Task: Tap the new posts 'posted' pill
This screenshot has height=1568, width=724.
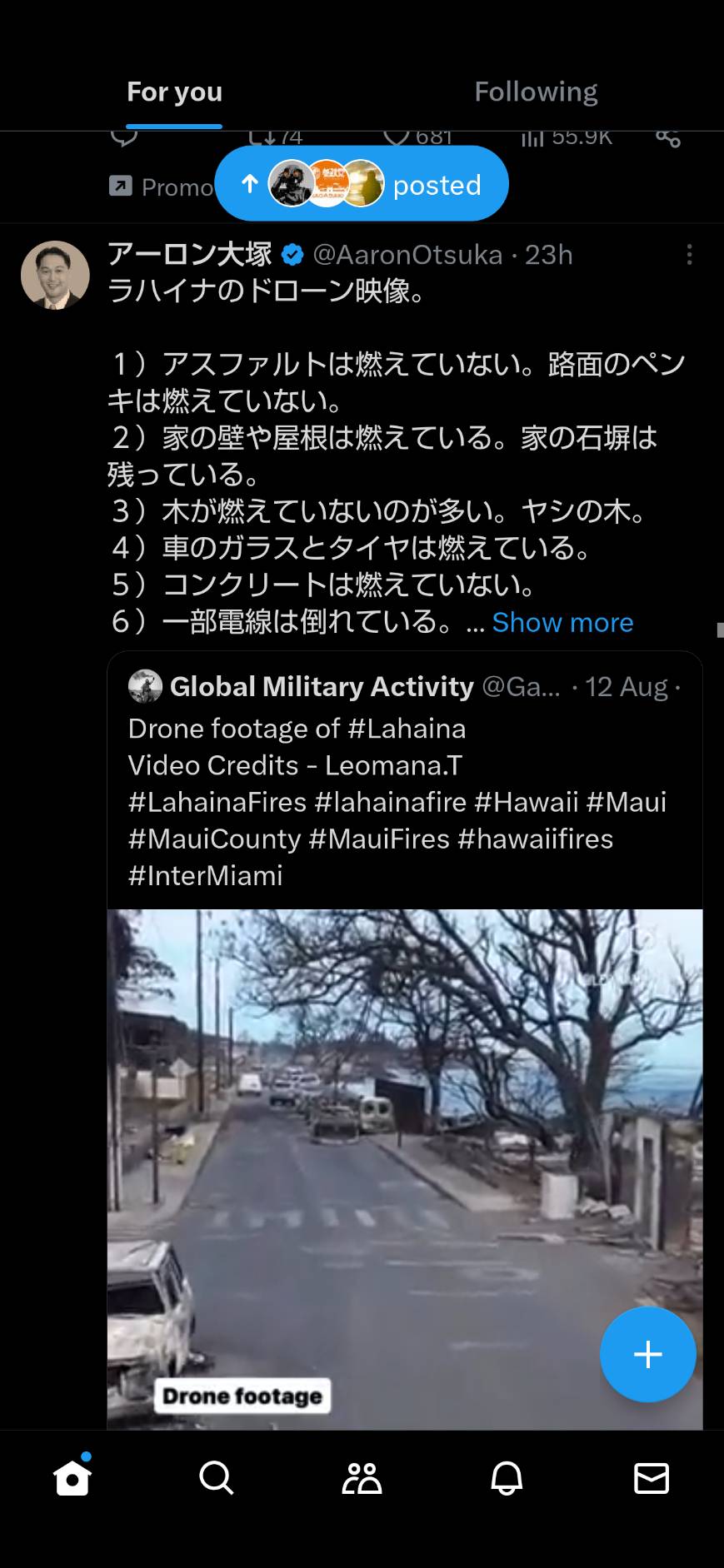Action: pyautogui.click(x=362, y=184)
